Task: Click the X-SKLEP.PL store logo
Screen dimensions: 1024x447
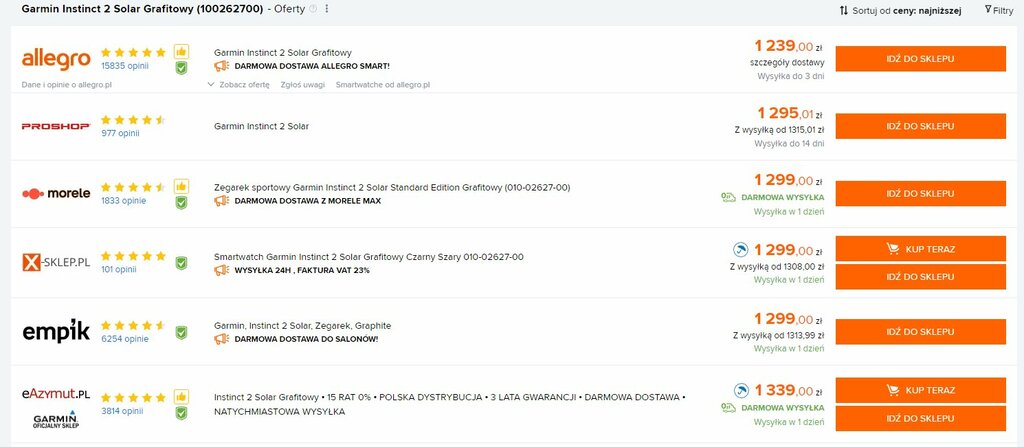Action: pyautogui.click(x=56, y=263)
